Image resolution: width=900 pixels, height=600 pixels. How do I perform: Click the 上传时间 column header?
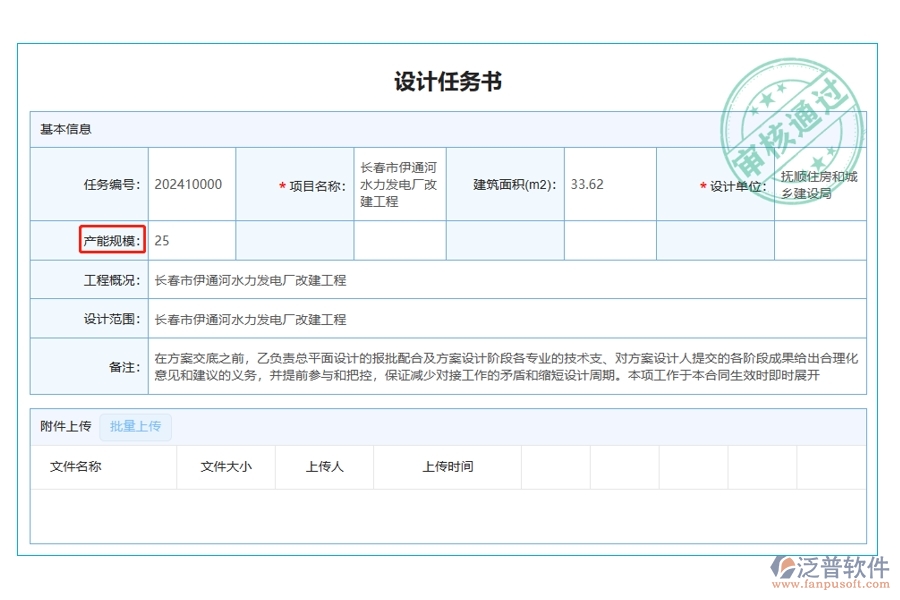(x=448, y=466)
